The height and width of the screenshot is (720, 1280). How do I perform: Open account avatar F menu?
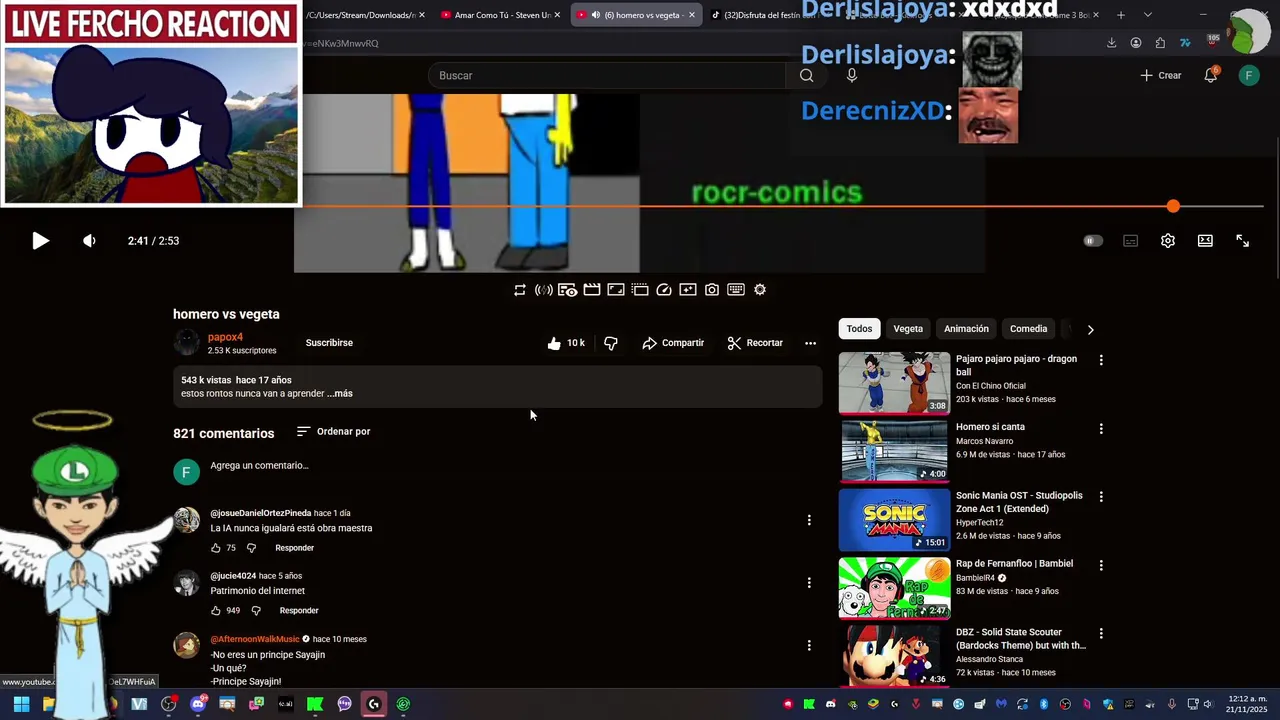(x=1249, y=76)
